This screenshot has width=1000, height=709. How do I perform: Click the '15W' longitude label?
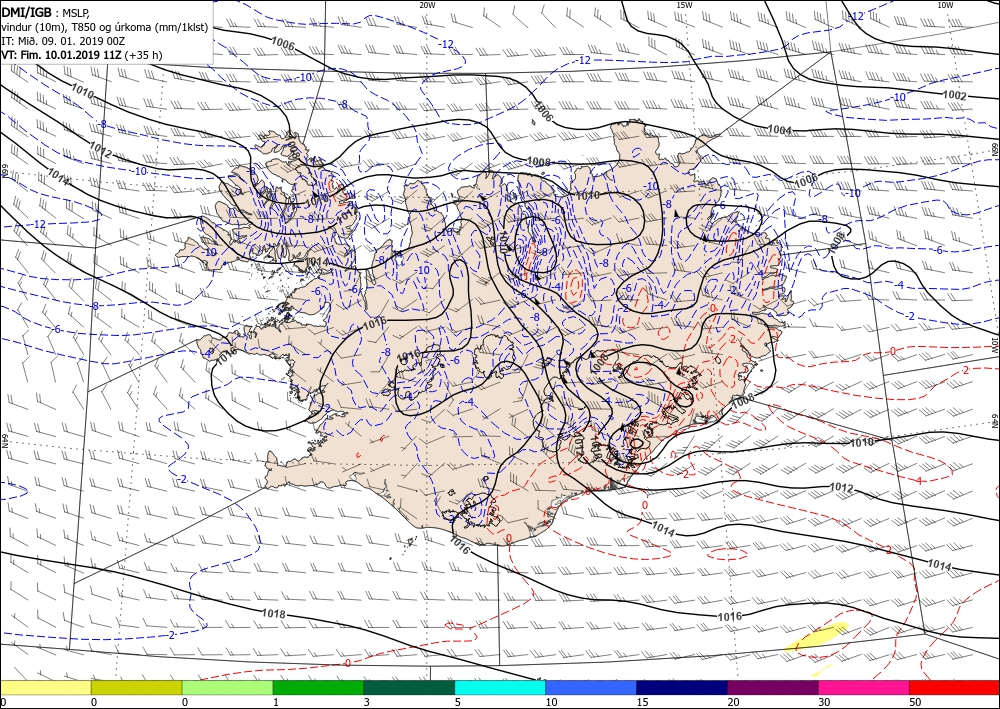click(684, 4)
